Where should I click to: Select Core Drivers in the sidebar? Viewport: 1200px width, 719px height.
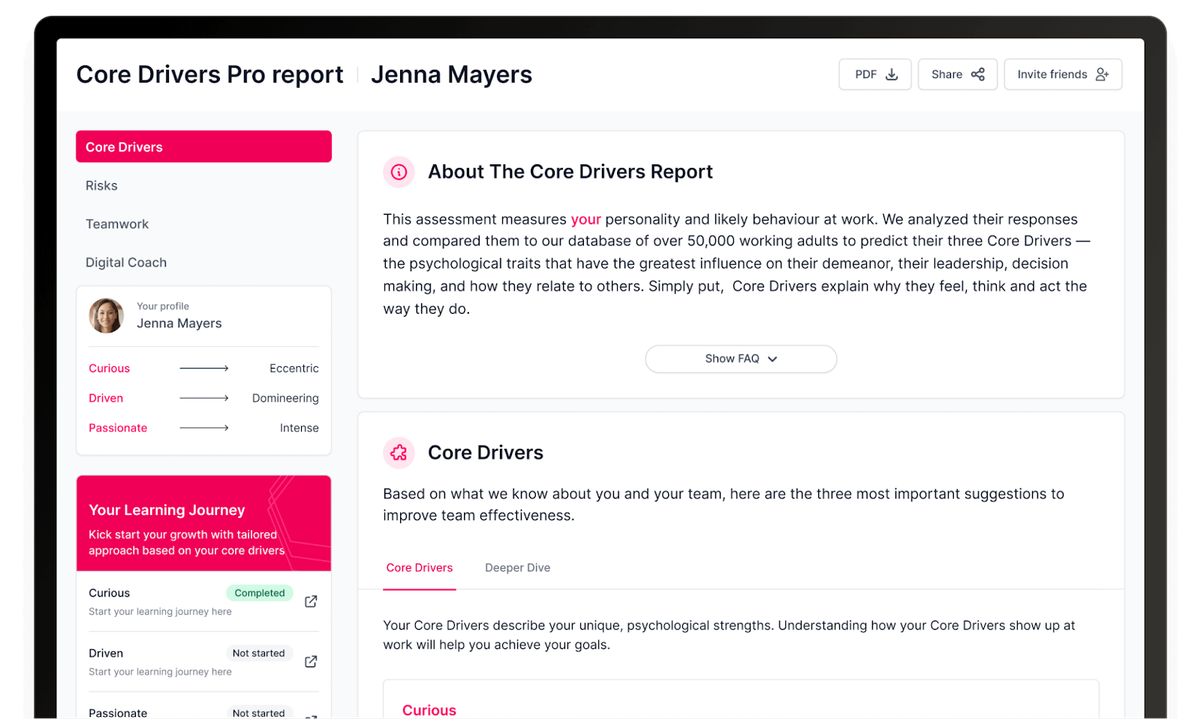[203, 147]
